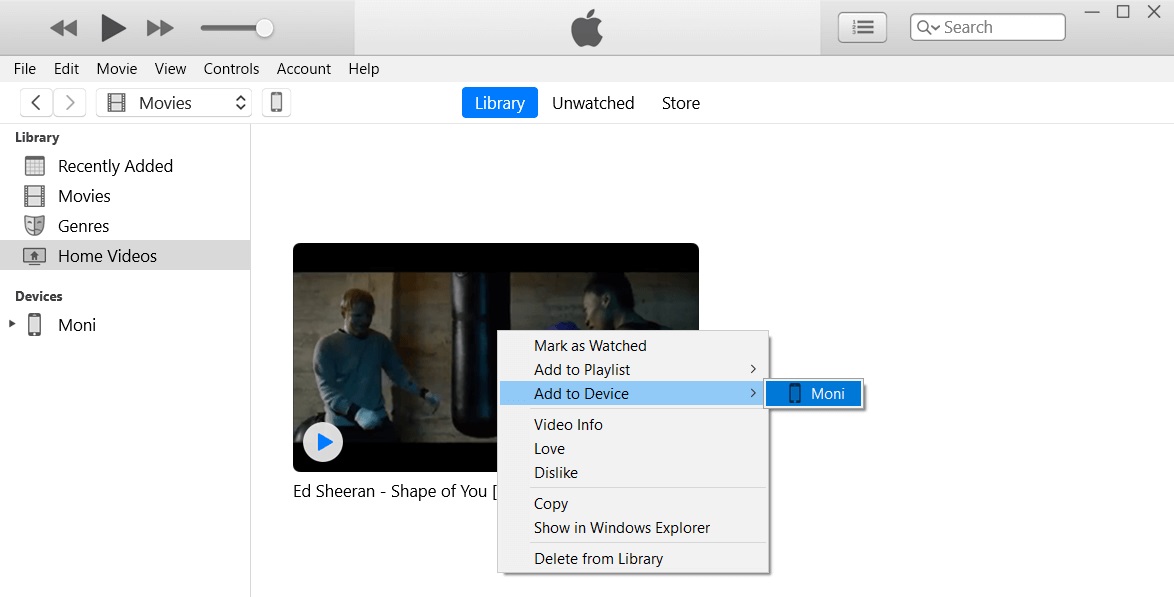The width and height of the screenshot is (1174, 597).
Task: Click the blue play icon on video thumbnail
Action: pos(322,441)
